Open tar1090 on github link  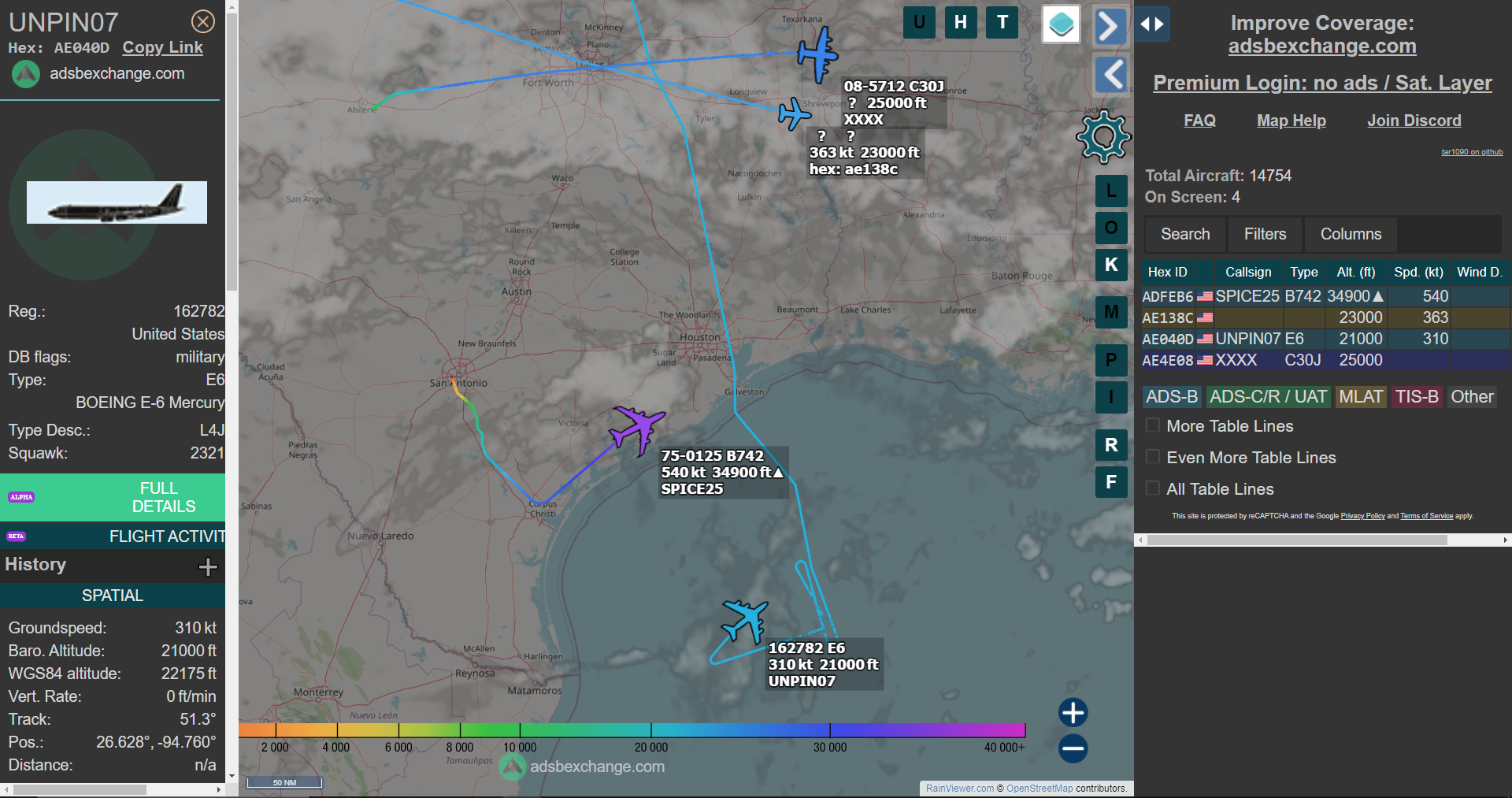click(1472, 152)
